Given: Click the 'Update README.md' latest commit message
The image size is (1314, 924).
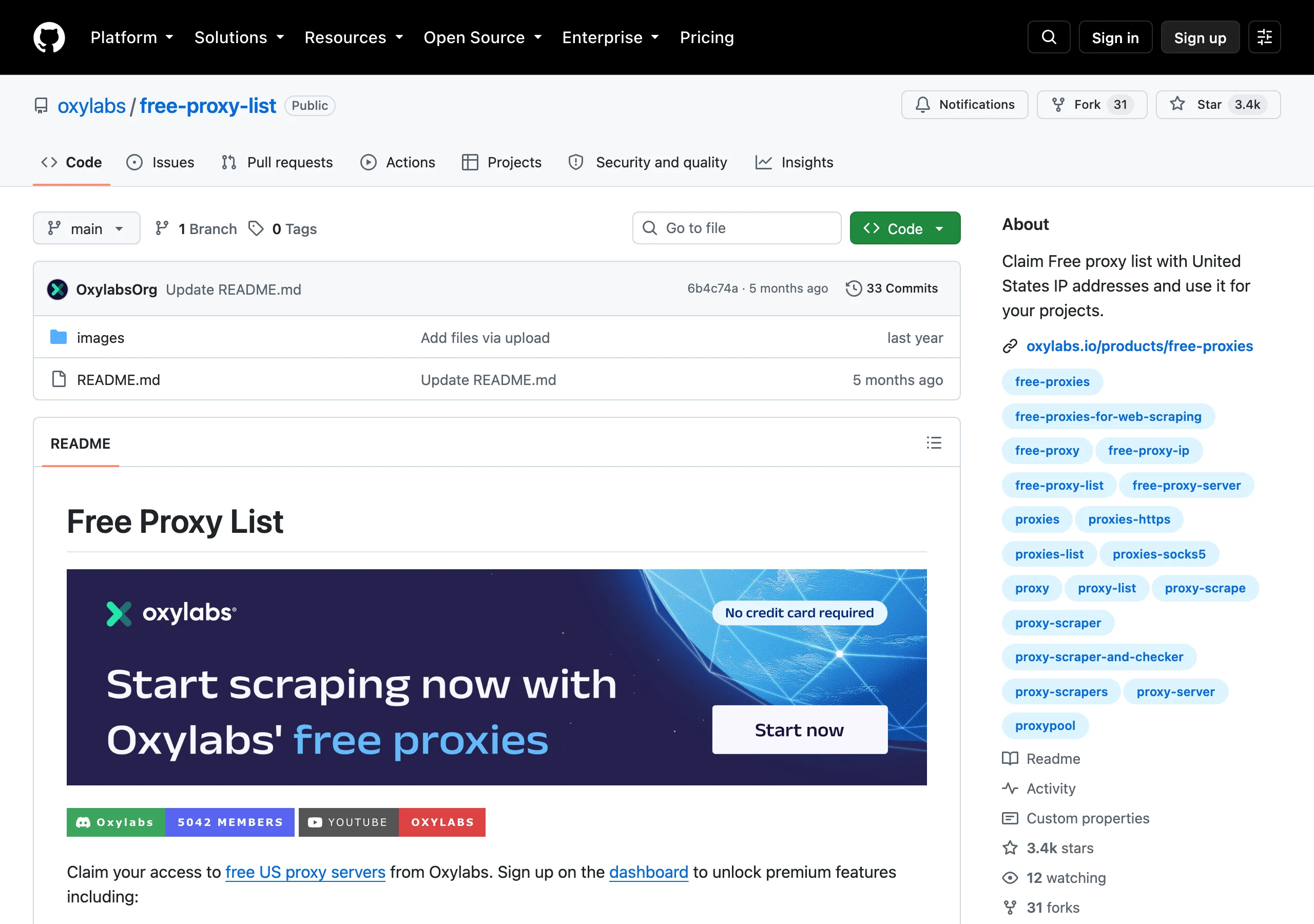Looking at the screenshot, I should click(x=234, y=290).
